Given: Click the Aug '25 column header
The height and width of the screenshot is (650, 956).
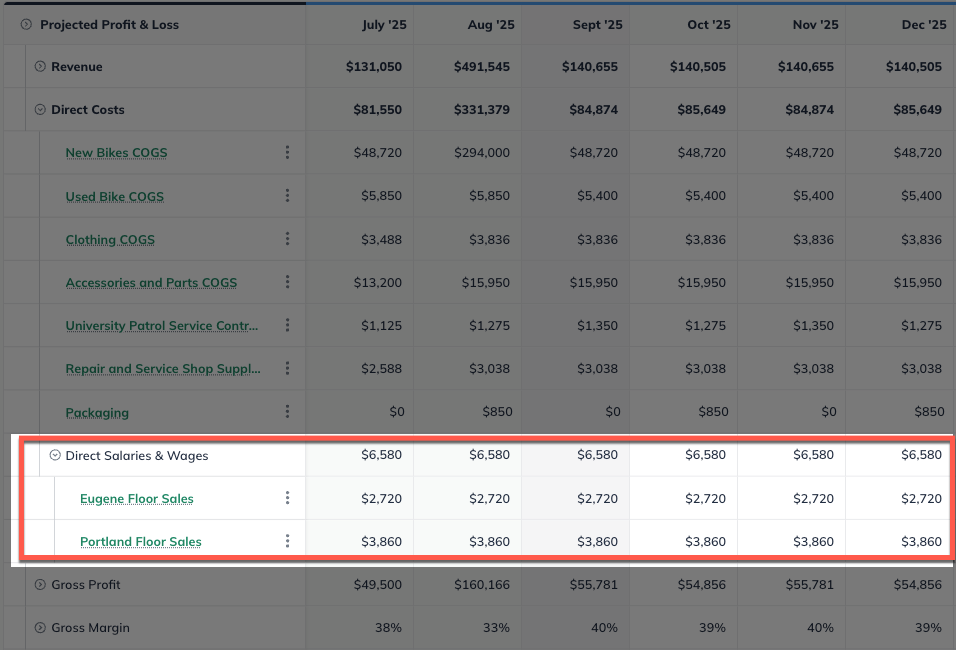Looking at the screenshot, I should [491, 24].
